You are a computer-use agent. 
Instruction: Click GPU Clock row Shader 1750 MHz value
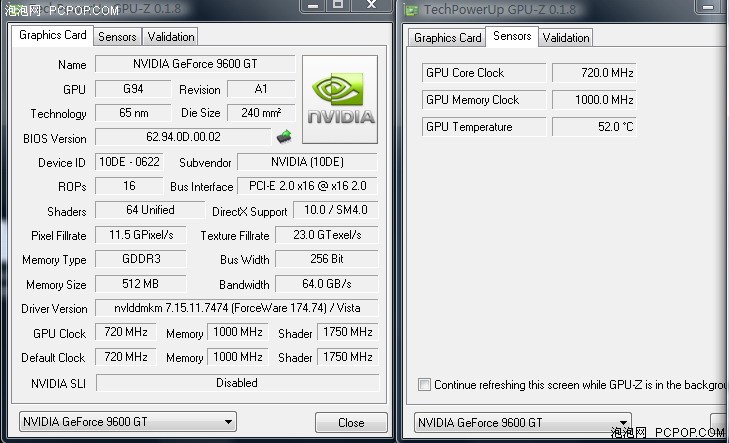[x=348, y=332]
